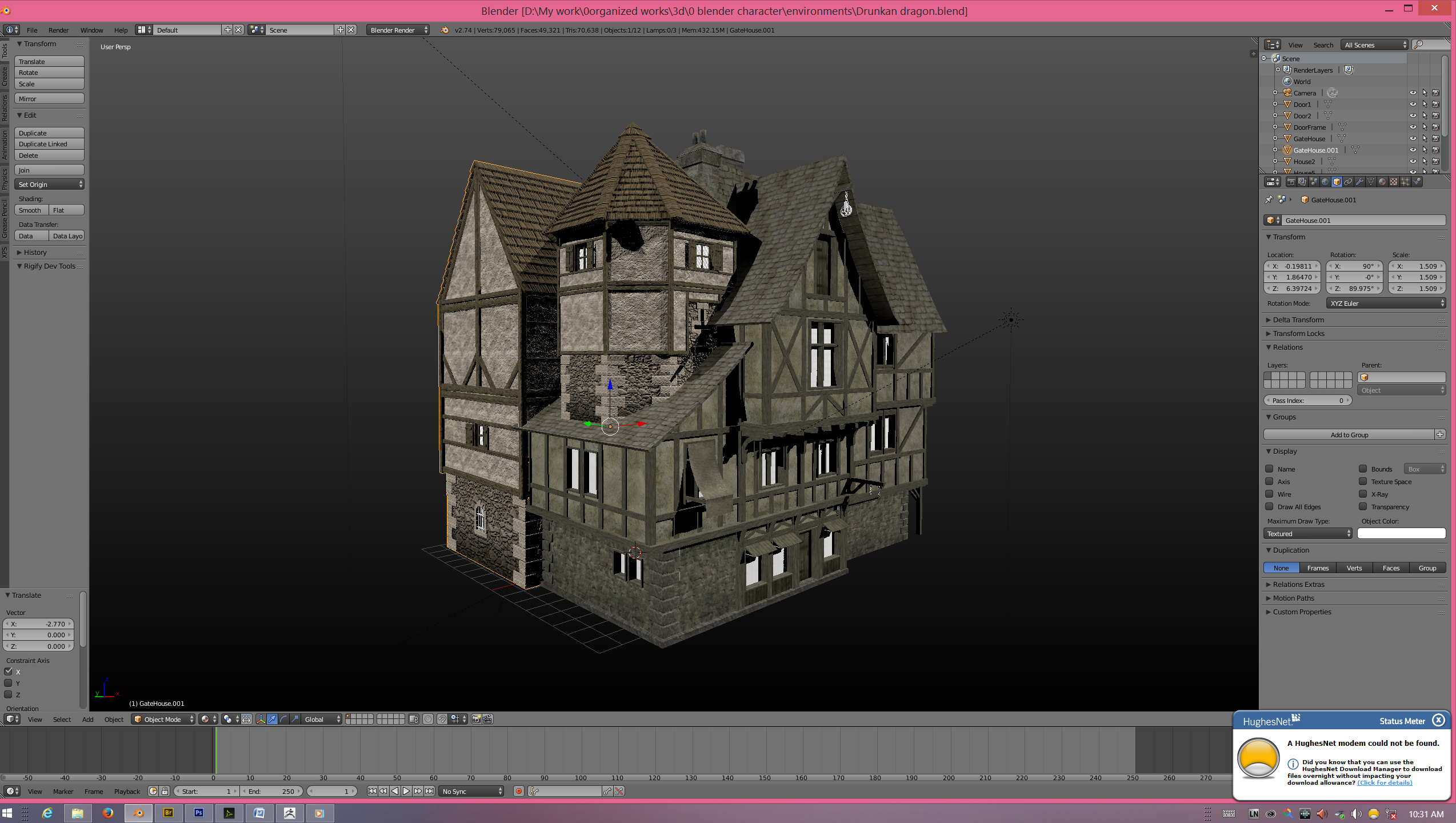Expand the Delta Transform panel
The height and width of the screenshot is (823, 1456).
pyautogui.click(x=1298, y=319)
